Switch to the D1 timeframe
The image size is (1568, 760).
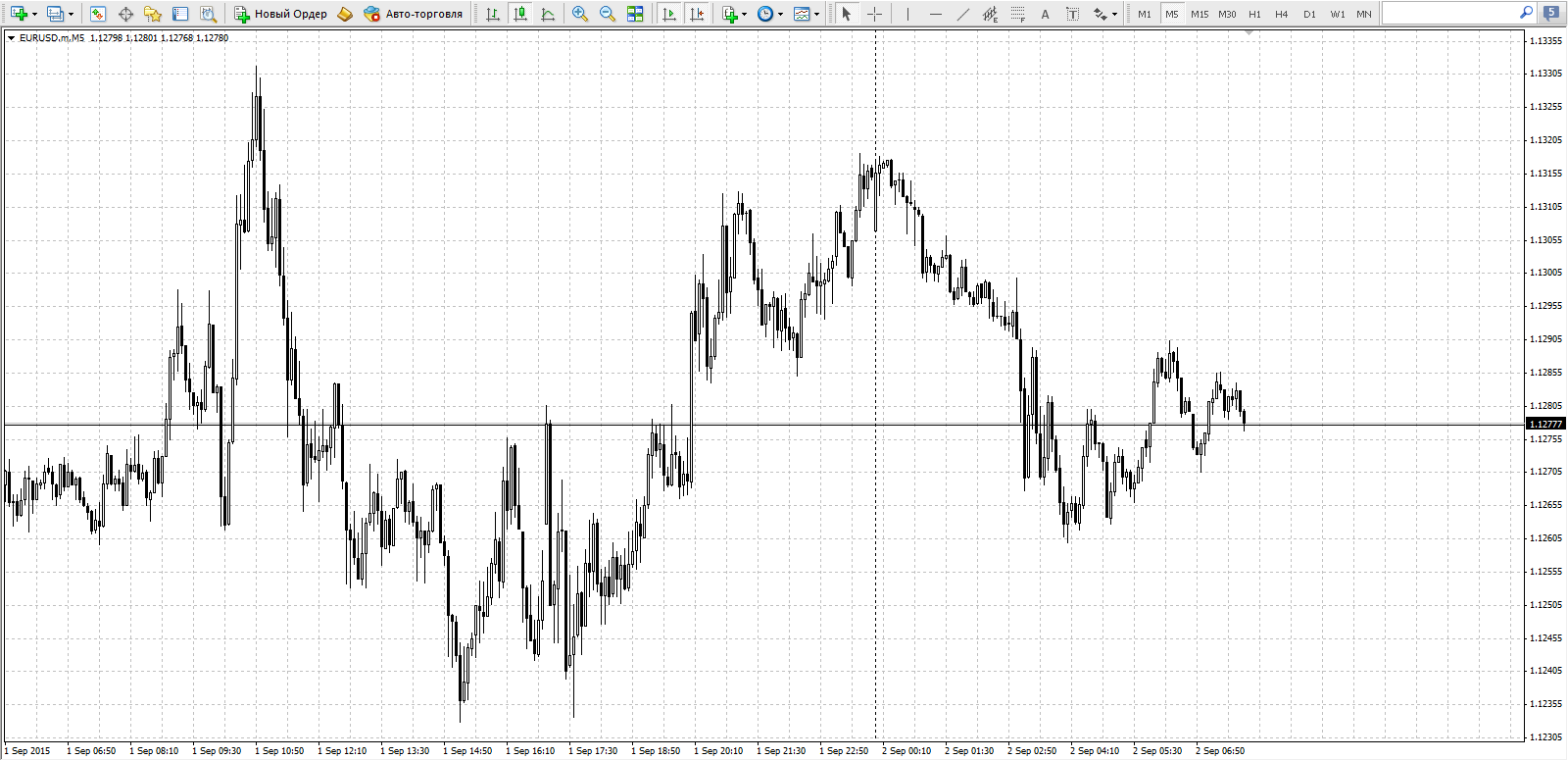pyautogui.click(x=1310, y=14)
